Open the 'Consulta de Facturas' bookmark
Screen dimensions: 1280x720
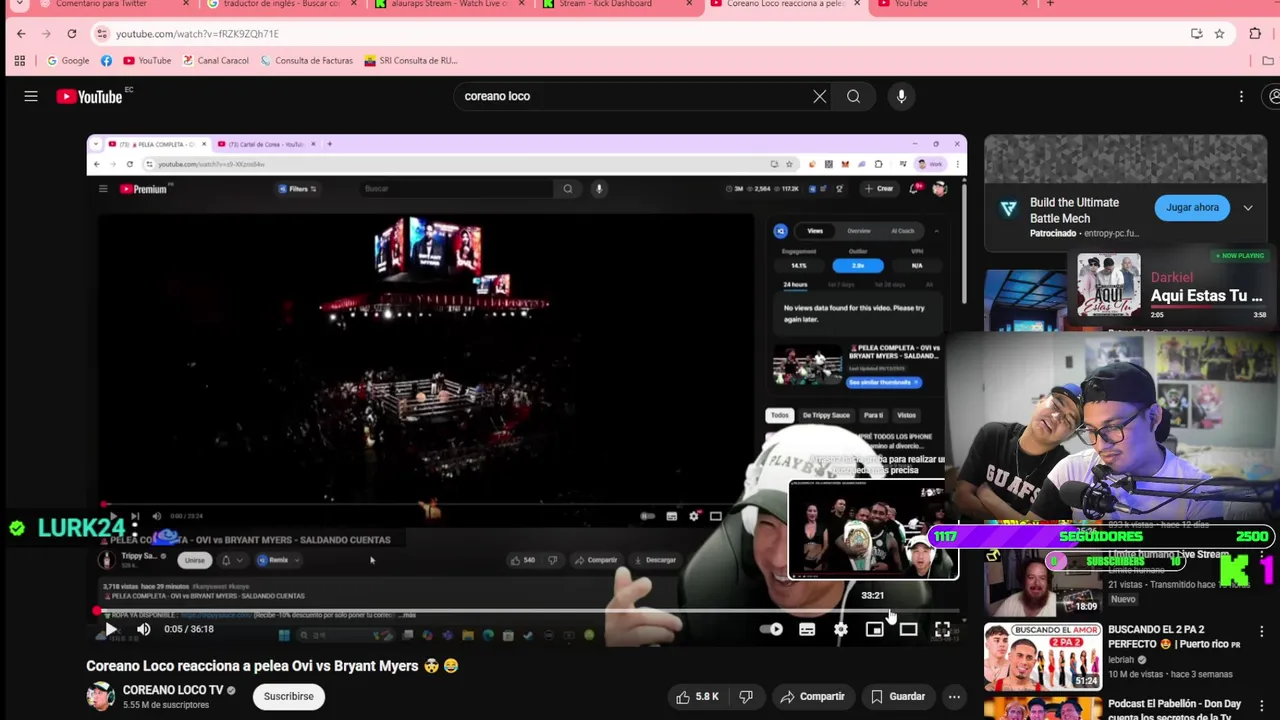pyautogui.click(x=306, y=60)
